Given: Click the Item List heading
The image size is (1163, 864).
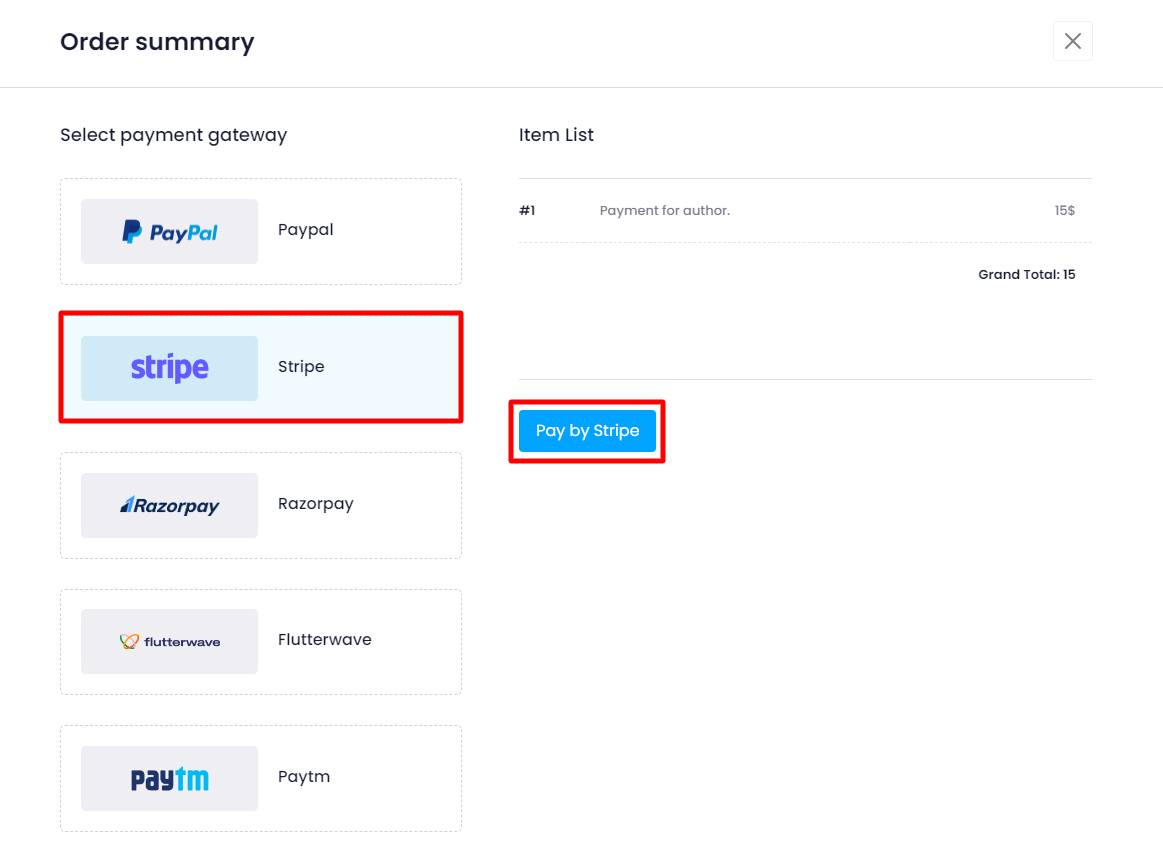Looking at the screenshot, I should pos(556,135).
